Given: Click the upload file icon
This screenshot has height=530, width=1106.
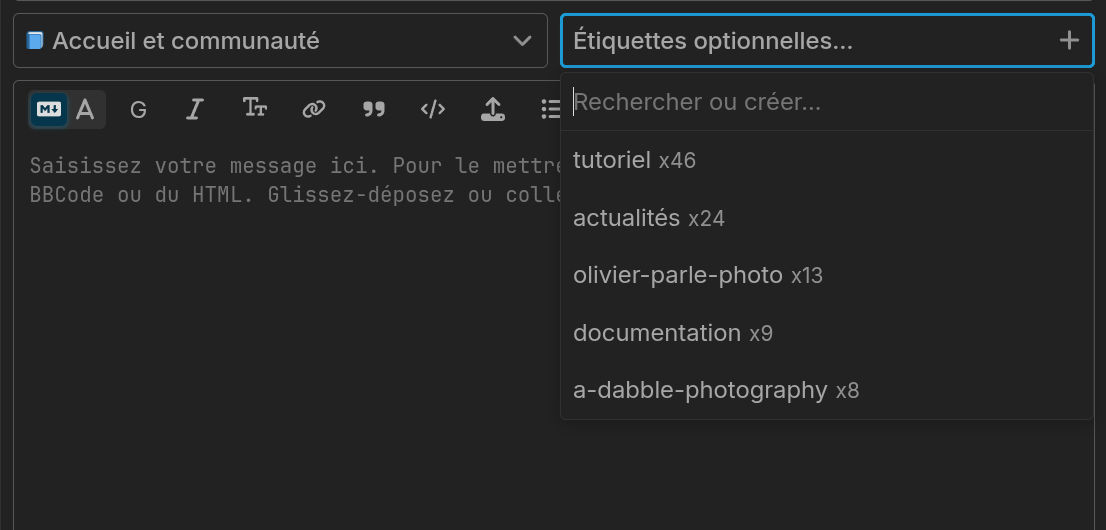Looking at the screenshot, I should click(492, 109).
